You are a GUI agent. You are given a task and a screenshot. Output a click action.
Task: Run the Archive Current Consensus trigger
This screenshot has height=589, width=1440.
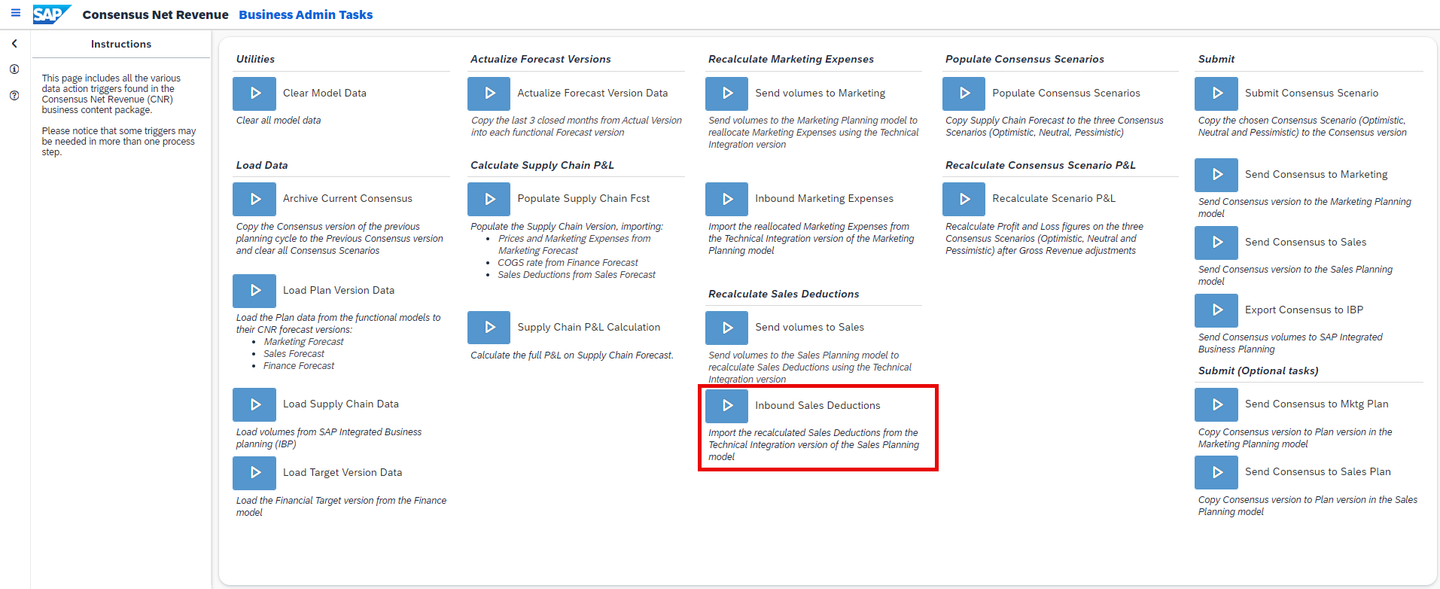click(254, 199)
